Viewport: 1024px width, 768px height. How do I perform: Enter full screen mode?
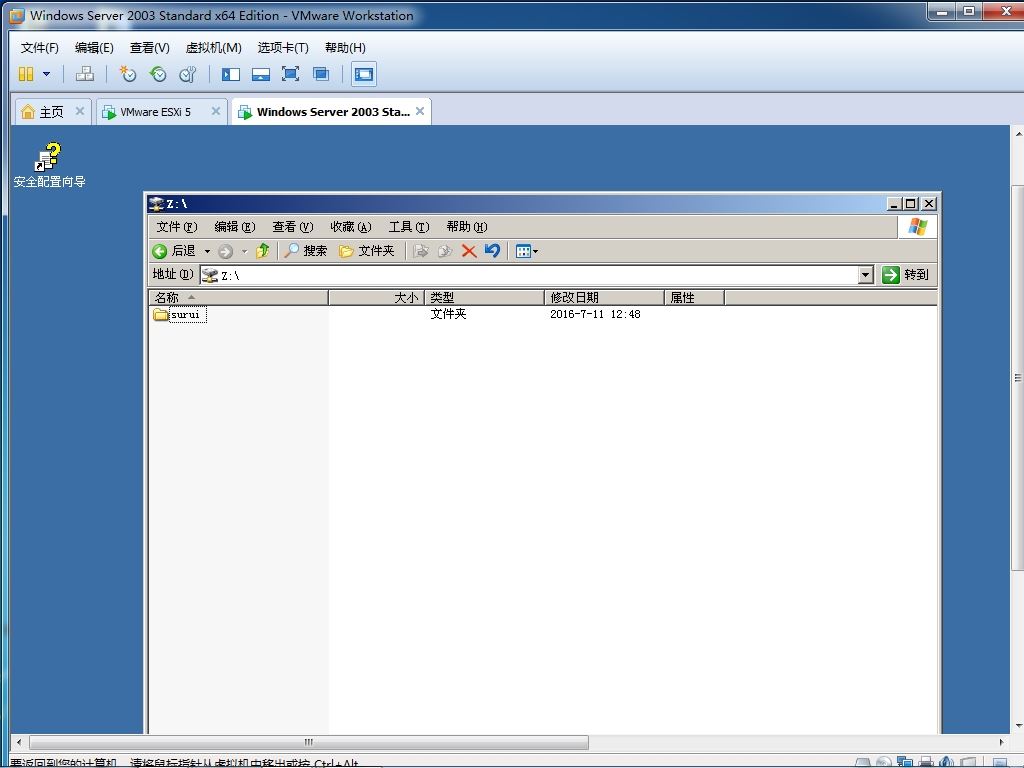(291, 74)
